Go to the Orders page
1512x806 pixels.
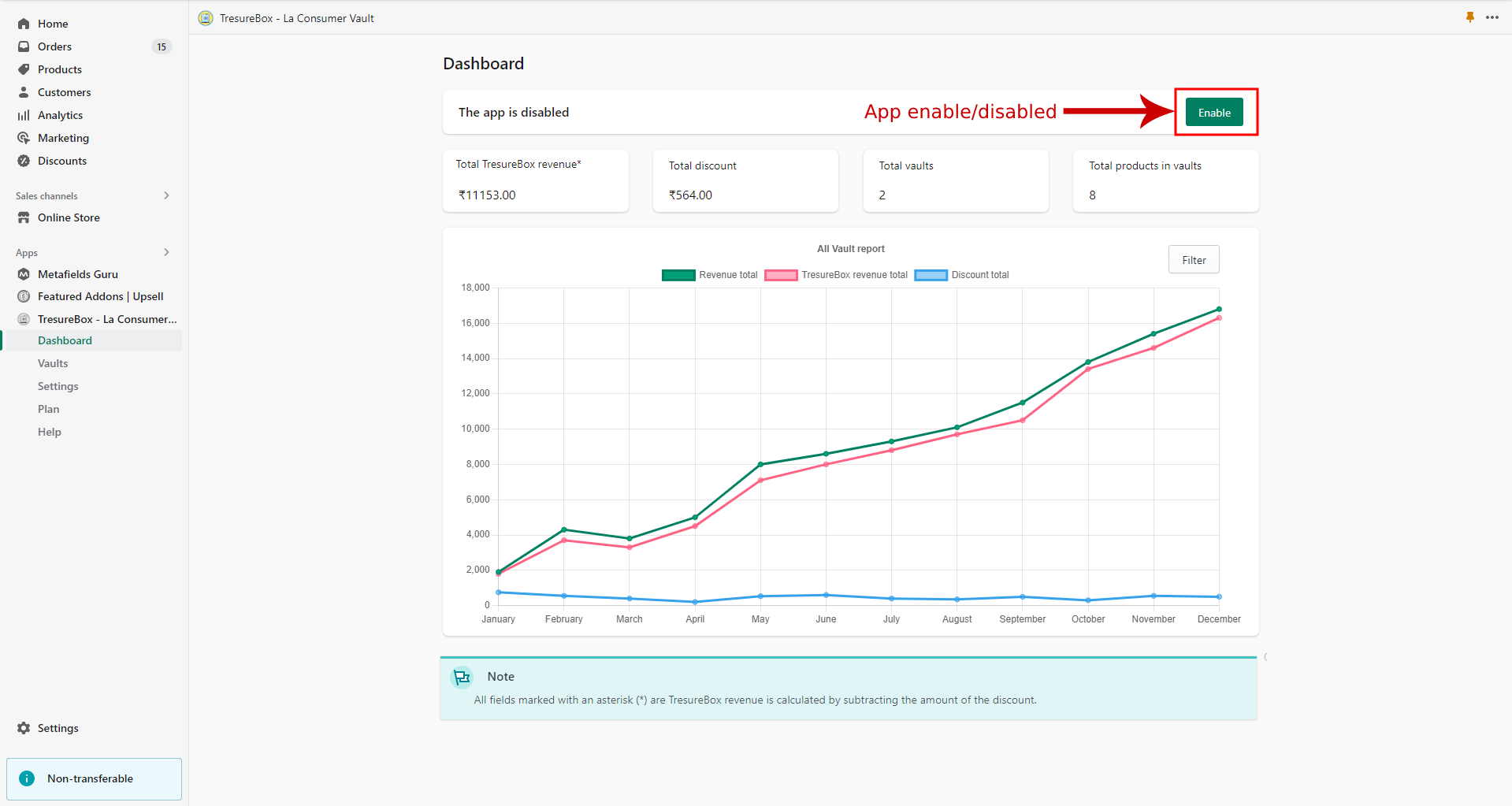(54, 46)
